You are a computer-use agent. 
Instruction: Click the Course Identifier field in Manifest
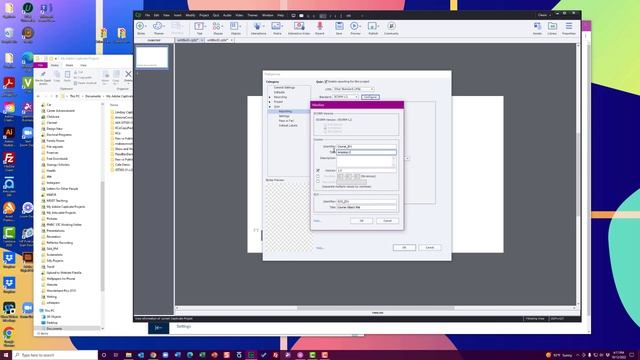366,146
